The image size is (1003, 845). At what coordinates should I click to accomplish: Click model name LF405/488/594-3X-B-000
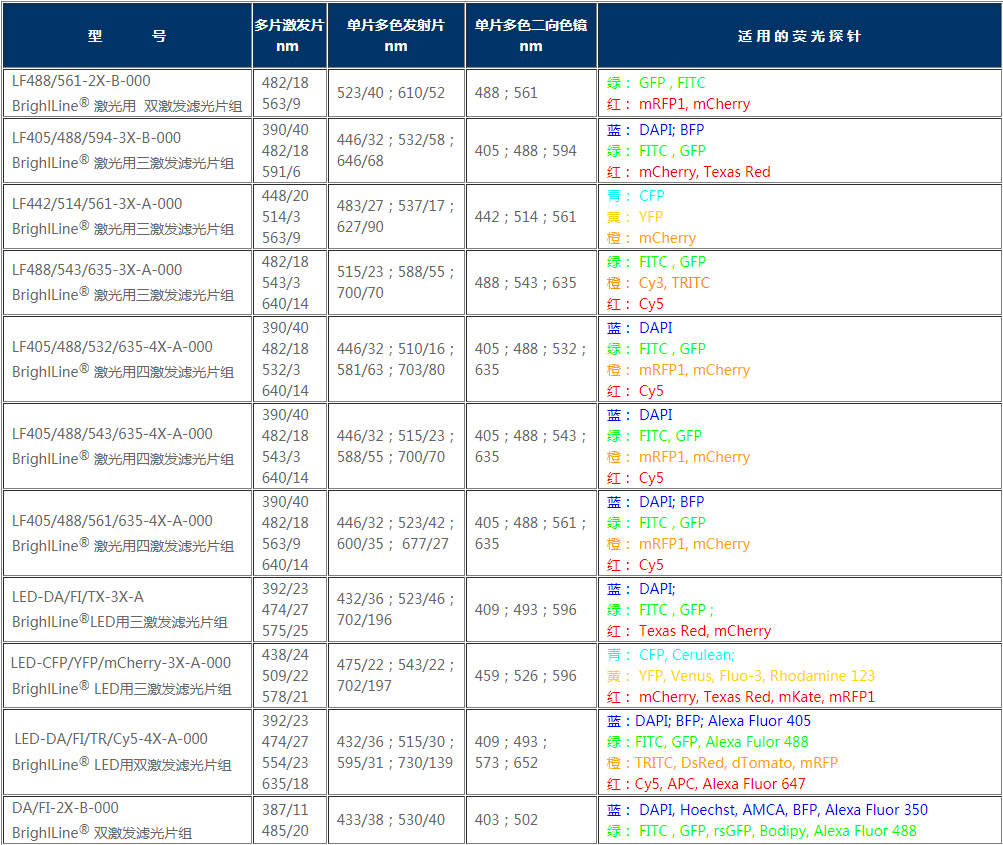97,138
